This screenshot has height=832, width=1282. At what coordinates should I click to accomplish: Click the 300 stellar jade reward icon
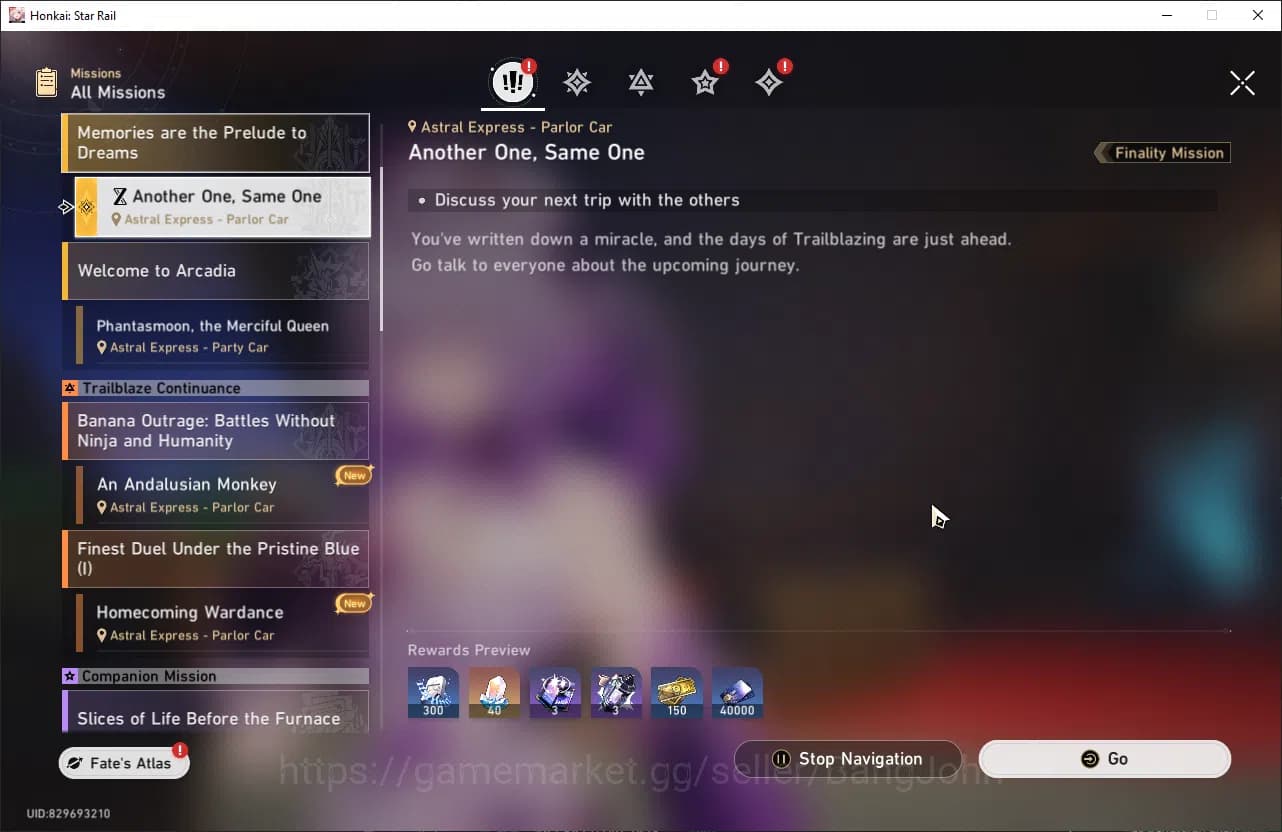(x=433, y=693)
